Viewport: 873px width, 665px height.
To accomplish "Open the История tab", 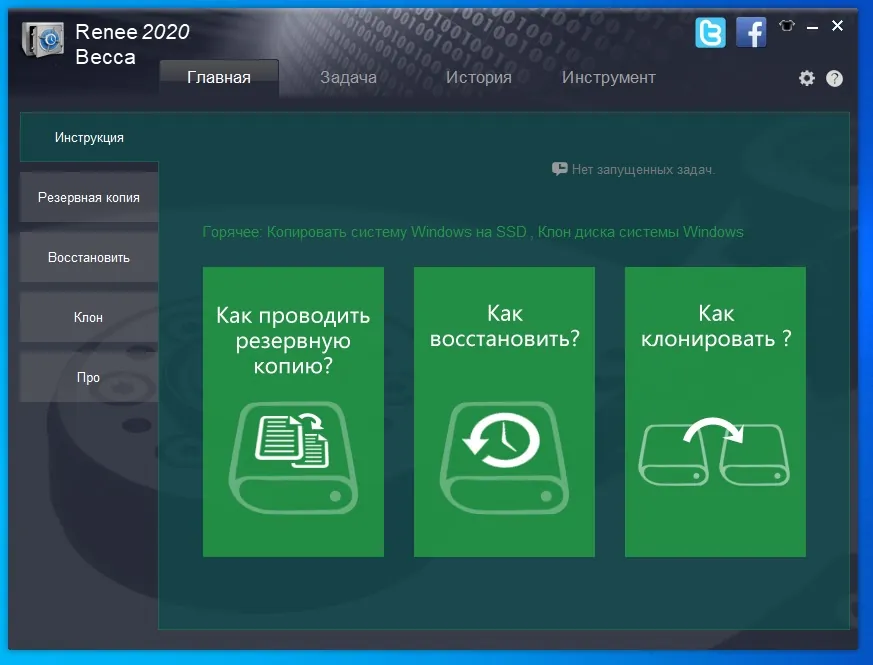I will (478, 77).
